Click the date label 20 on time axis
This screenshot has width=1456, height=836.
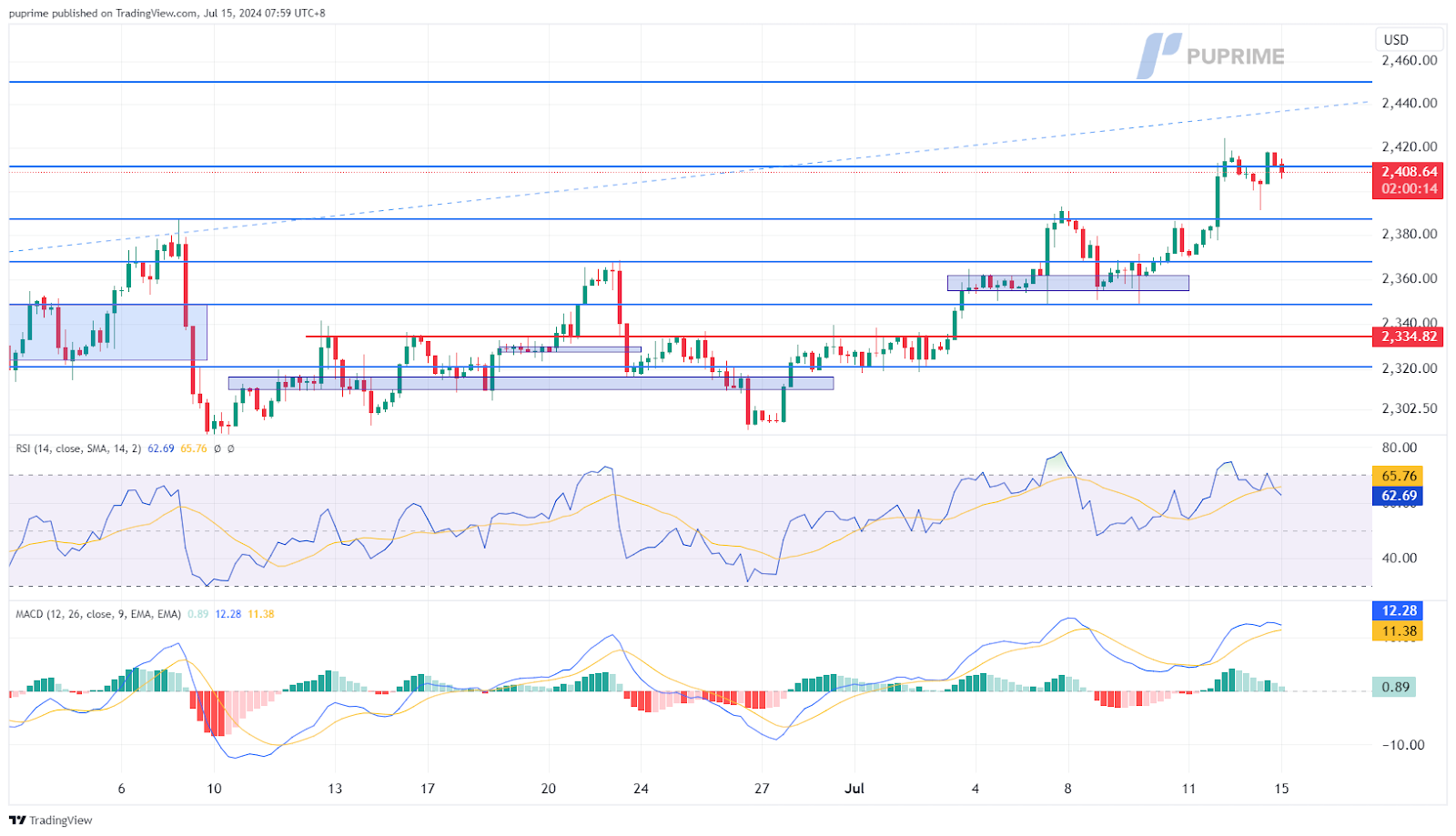[x=548, y=789]
